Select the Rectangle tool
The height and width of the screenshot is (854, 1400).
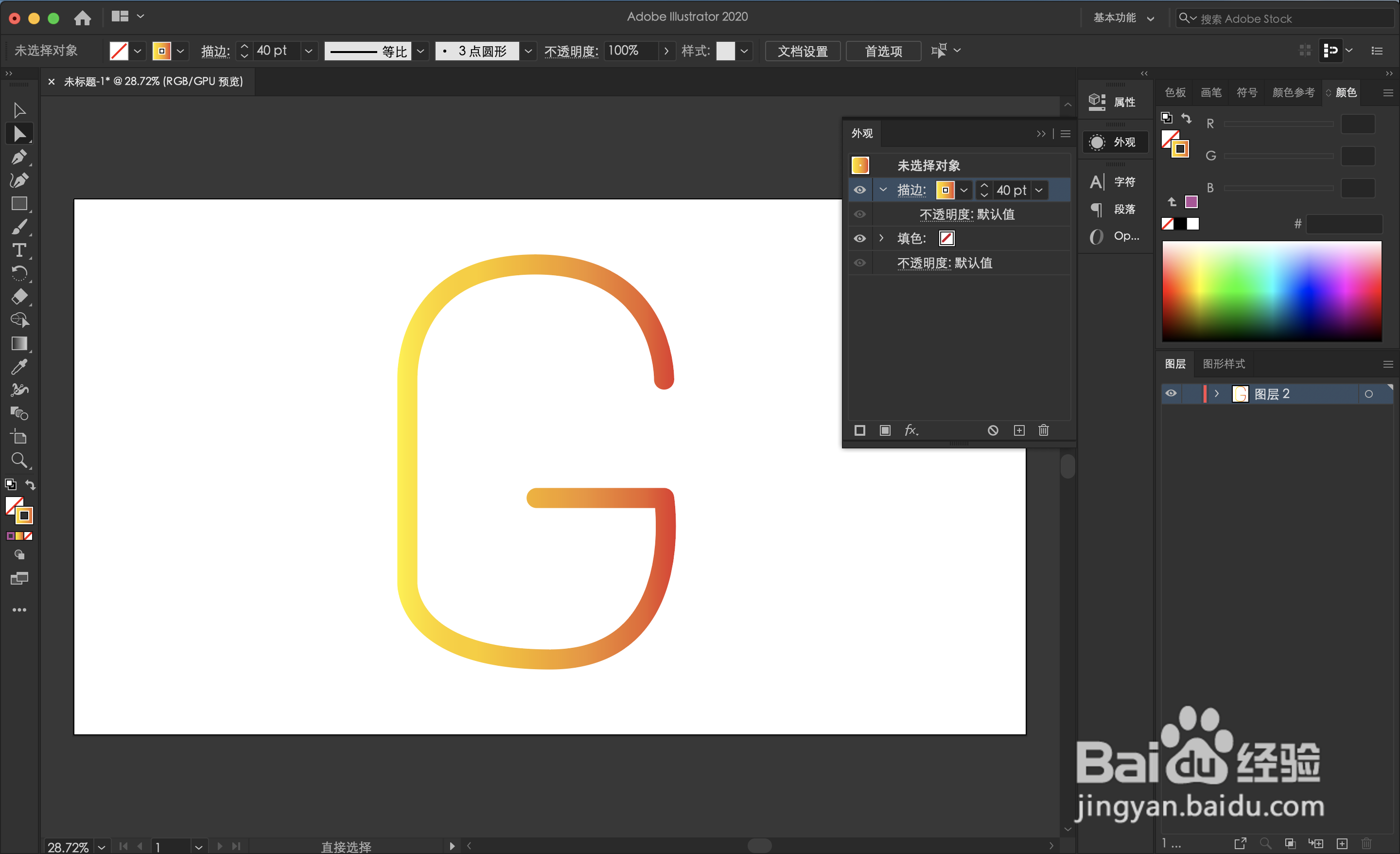(19, 204)
